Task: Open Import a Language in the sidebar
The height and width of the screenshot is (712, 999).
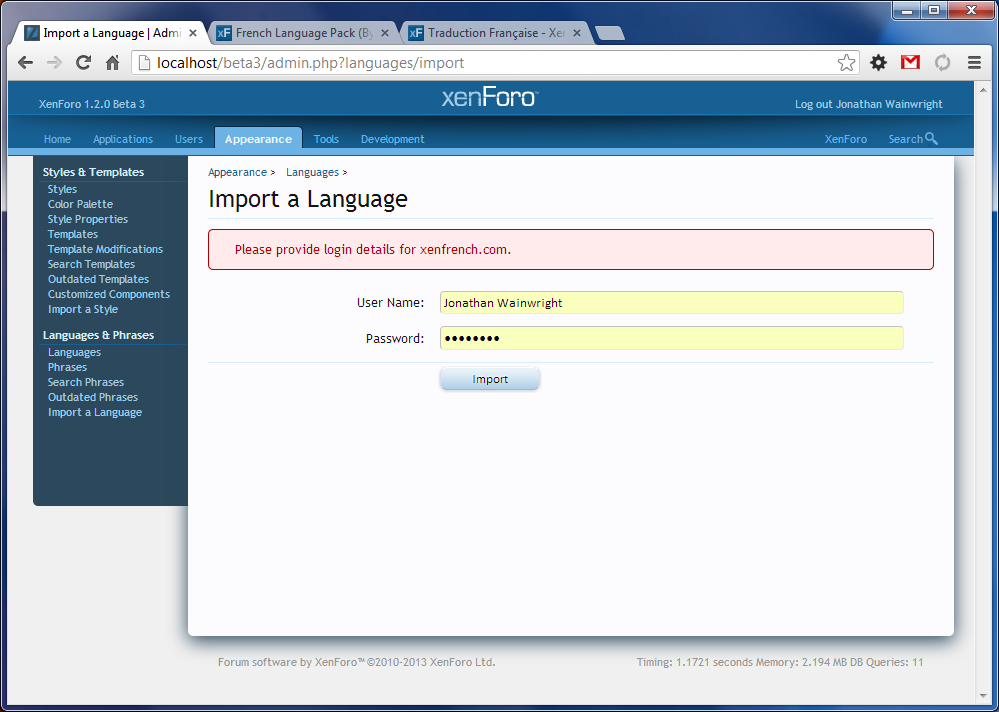Action: point(95,412)
